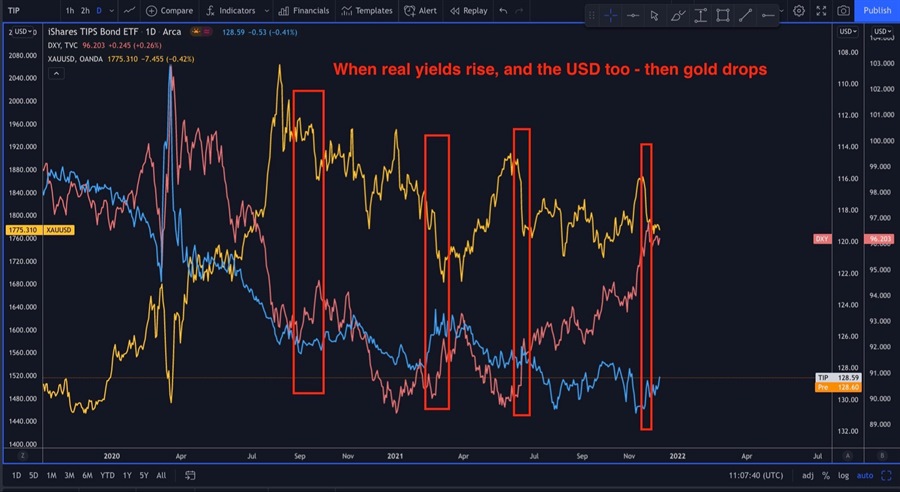900x492 pixels.
Task: Take a chart snapshot with camera icon
Action: tap(843, 10)
